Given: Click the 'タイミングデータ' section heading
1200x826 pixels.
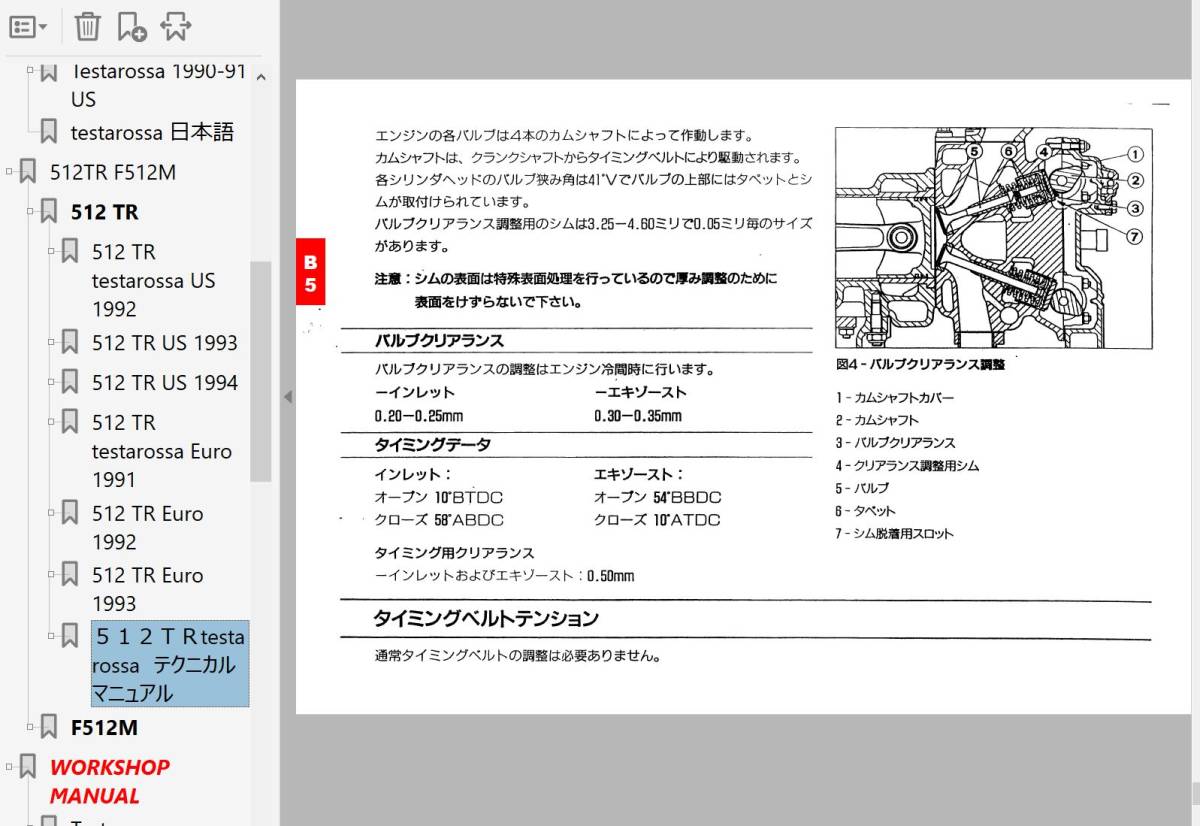Looking at the screenshot, I should click(x=432, y=445).
